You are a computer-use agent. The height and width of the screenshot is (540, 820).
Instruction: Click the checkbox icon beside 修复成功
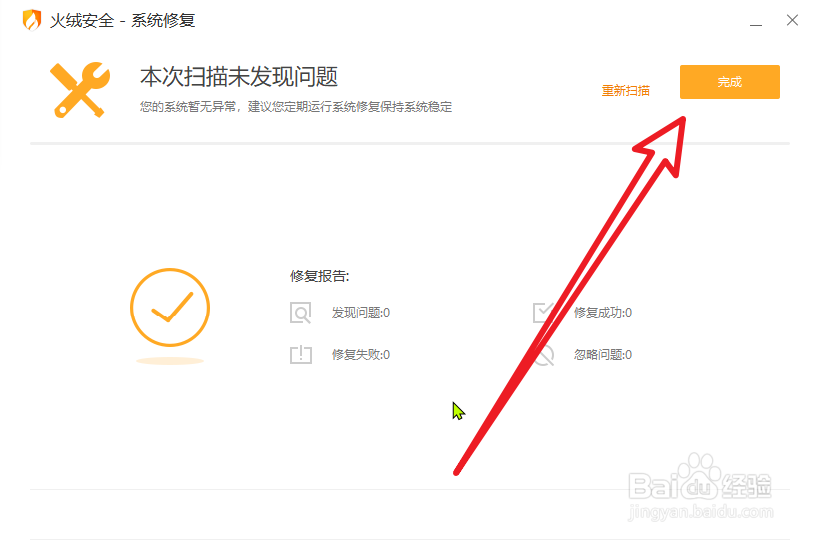point(543,312)
